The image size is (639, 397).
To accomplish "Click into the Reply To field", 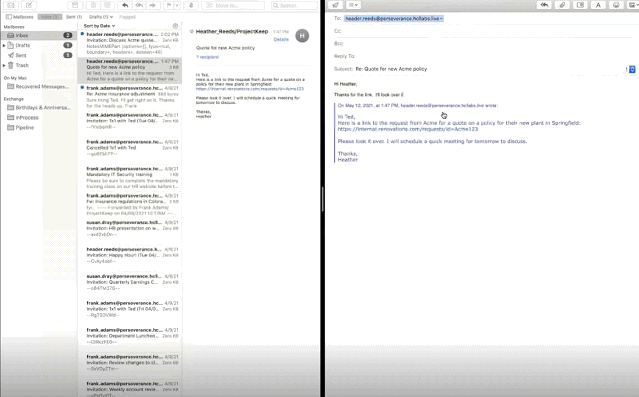I will 495,56.
